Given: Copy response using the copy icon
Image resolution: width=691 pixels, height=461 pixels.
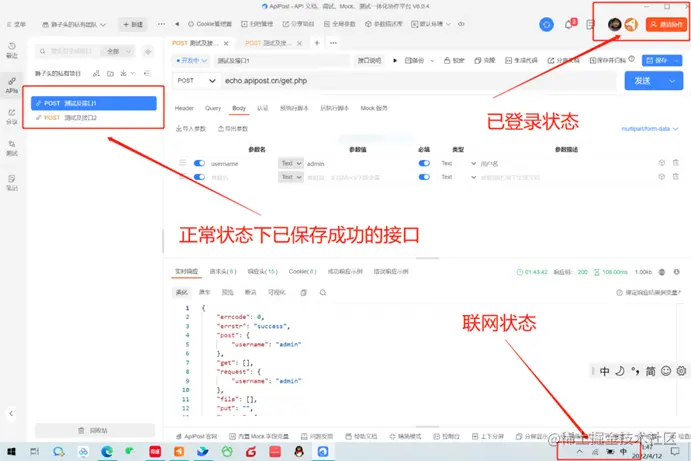Looking at the screenshot, I should tap(303, 292).
